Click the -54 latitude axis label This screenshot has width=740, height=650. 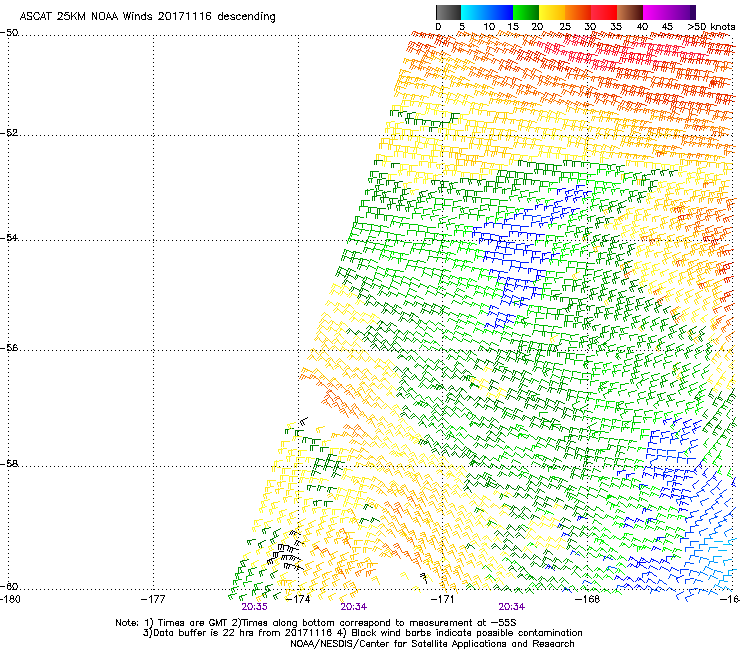[x=9, y=237]
